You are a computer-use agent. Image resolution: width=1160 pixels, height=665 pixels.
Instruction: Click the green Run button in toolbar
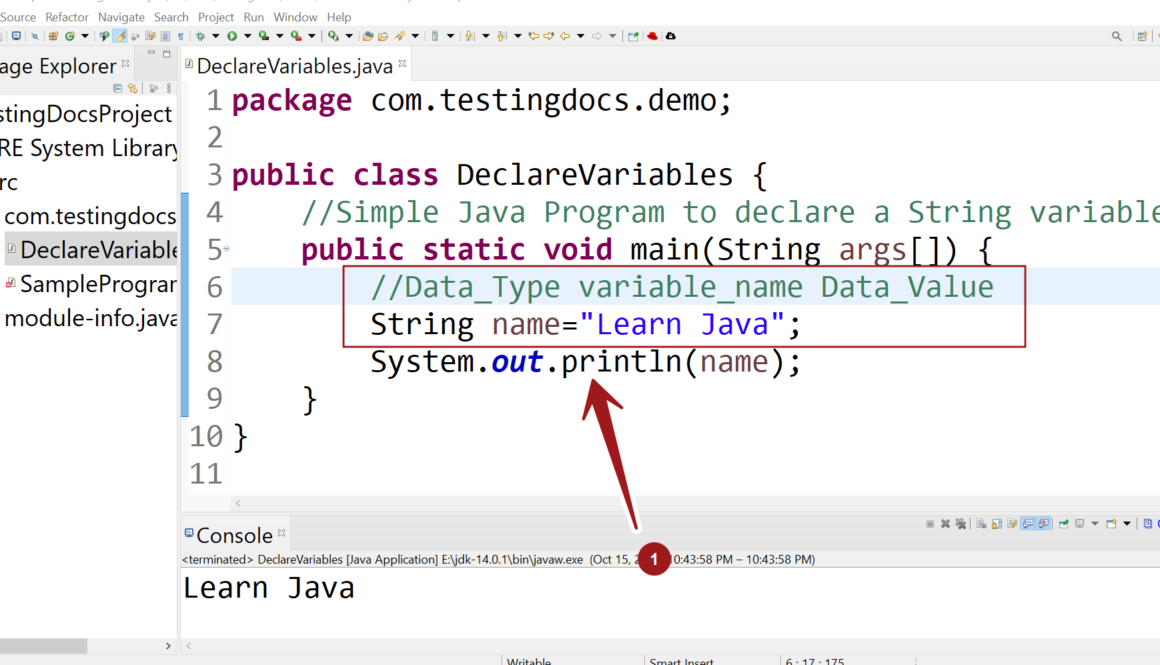coord(232,36)
